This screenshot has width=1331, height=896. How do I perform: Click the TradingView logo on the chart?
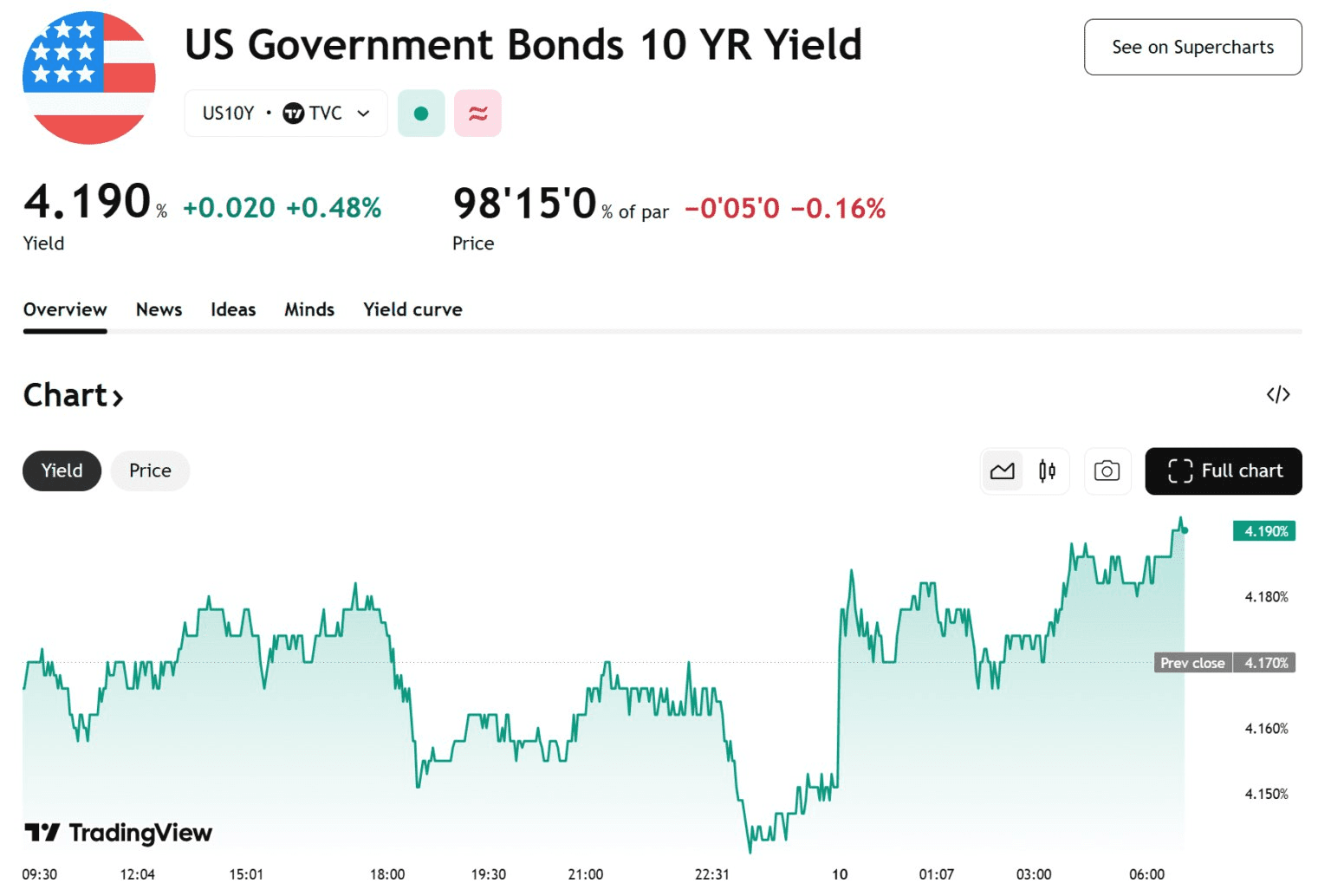click(119, 833)
